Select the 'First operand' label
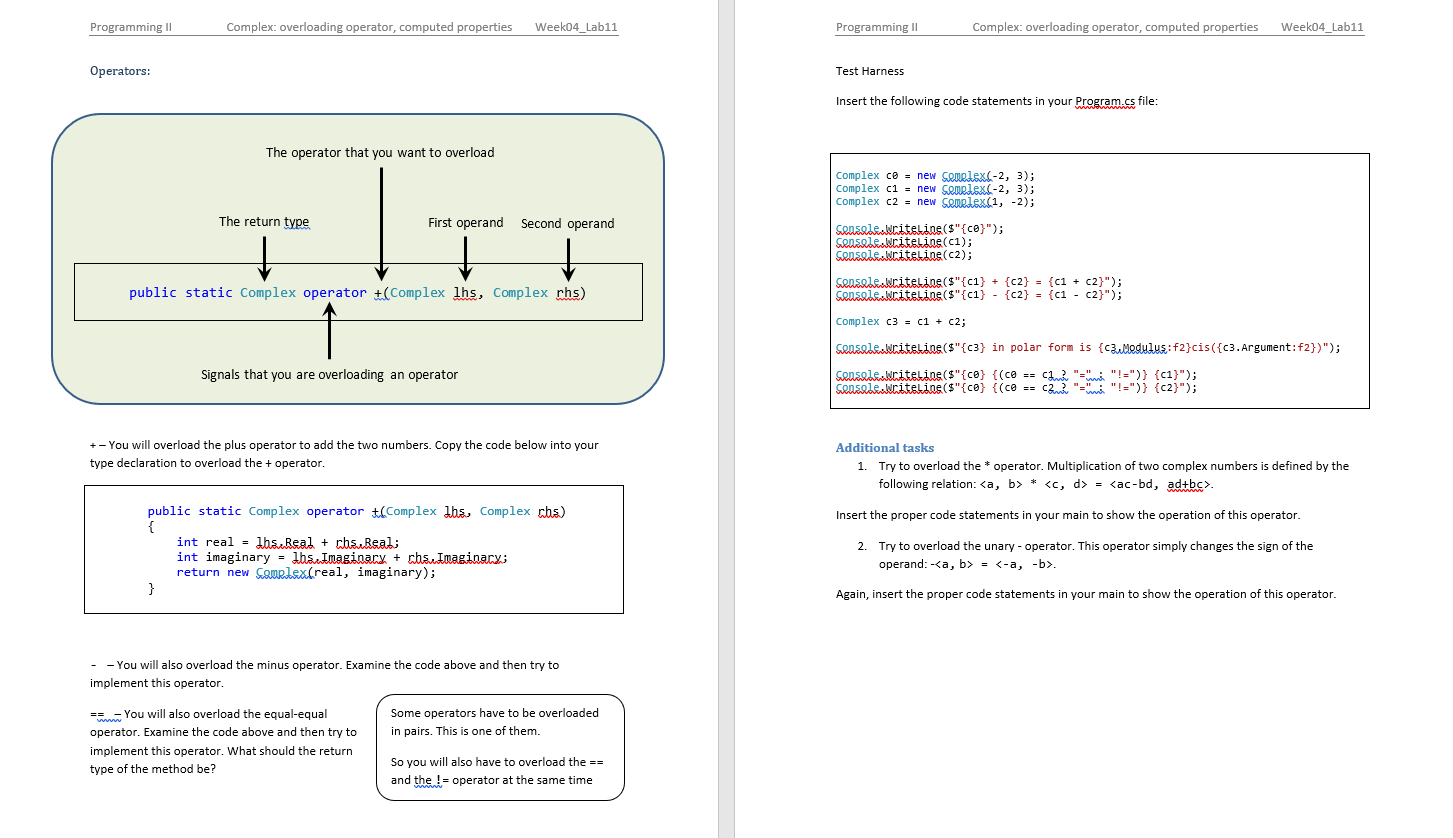This screenshot has width=1453, height=838. point(466,223)
